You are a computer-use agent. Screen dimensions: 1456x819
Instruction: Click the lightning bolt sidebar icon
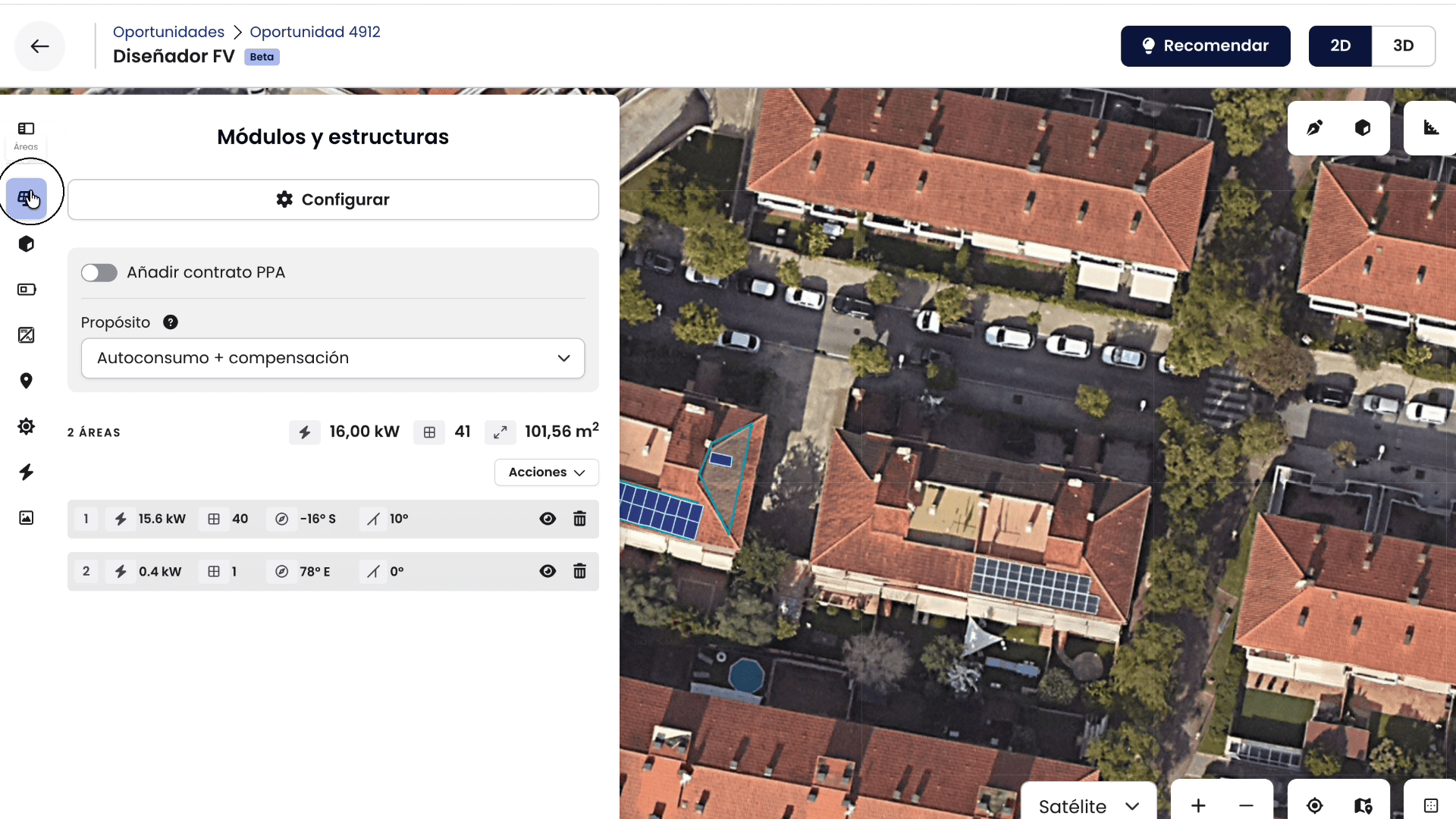(x=27, y=472)
